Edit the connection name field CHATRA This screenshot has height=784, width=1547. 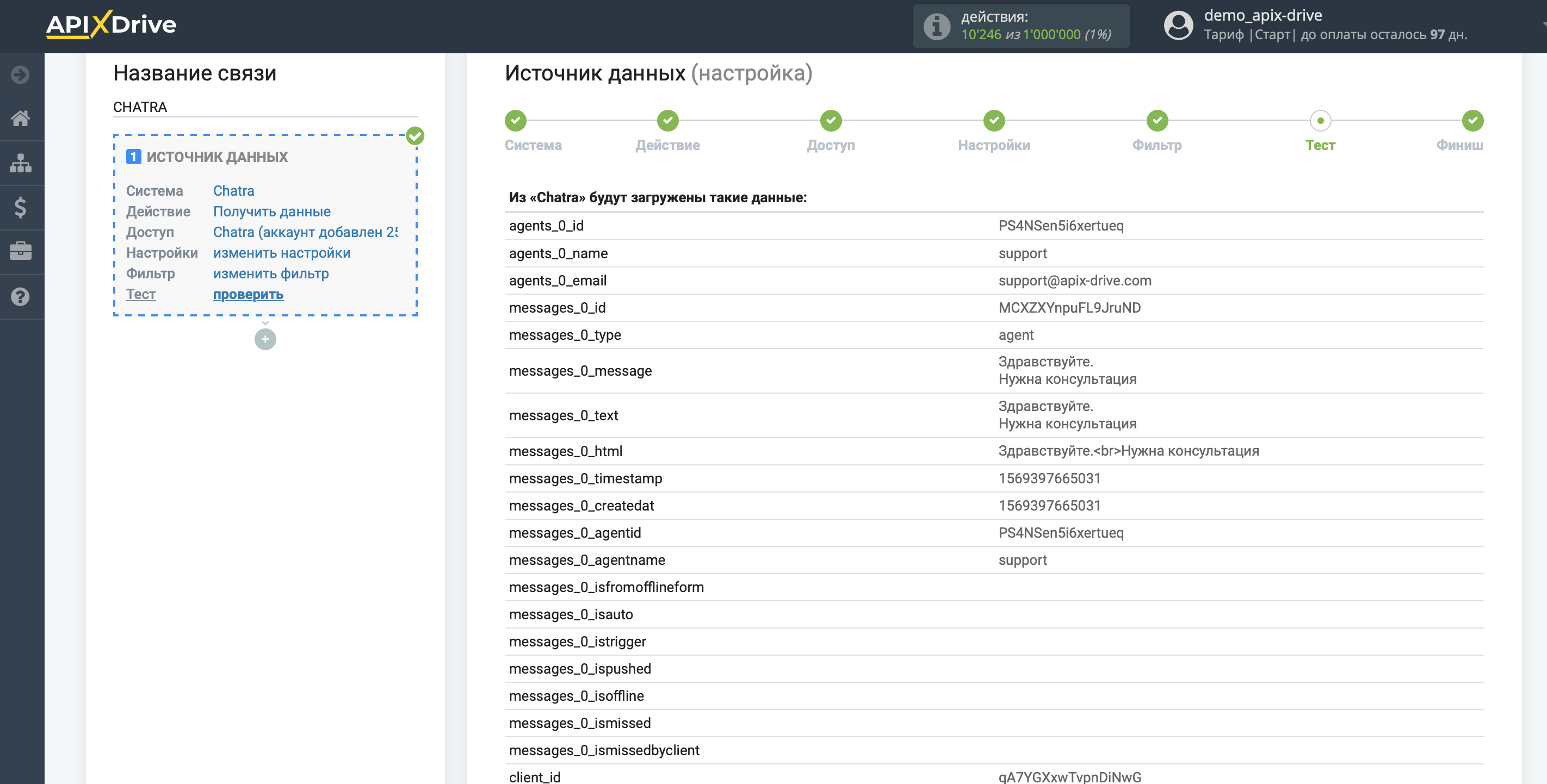pyautogui.click(x=265, y=107)
